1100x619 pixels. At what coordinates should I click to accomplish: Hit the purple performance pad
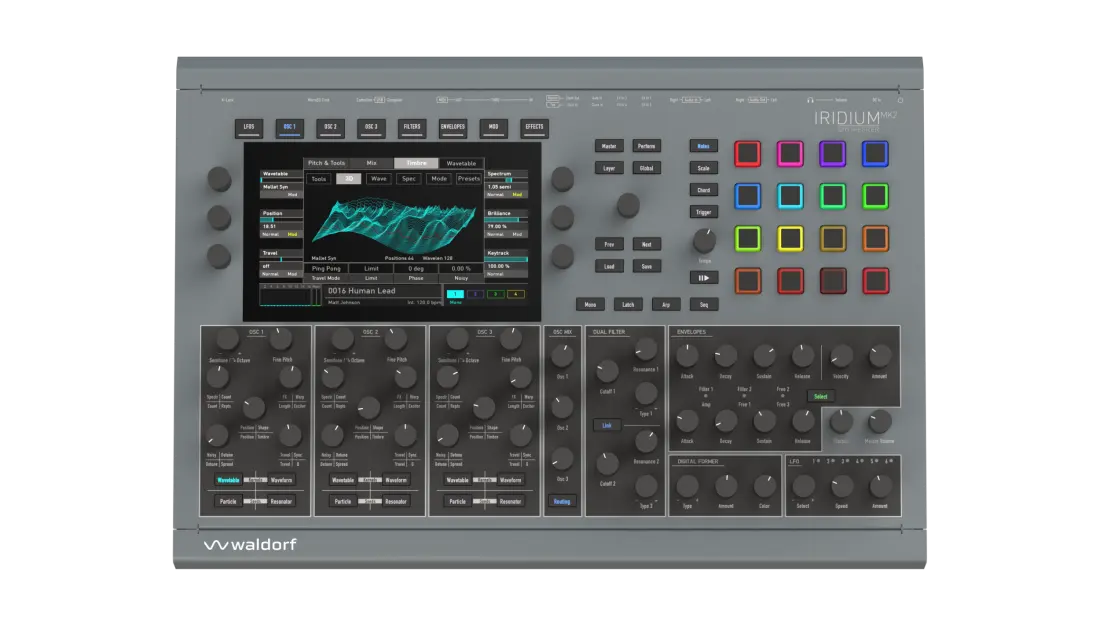(833, 154)
